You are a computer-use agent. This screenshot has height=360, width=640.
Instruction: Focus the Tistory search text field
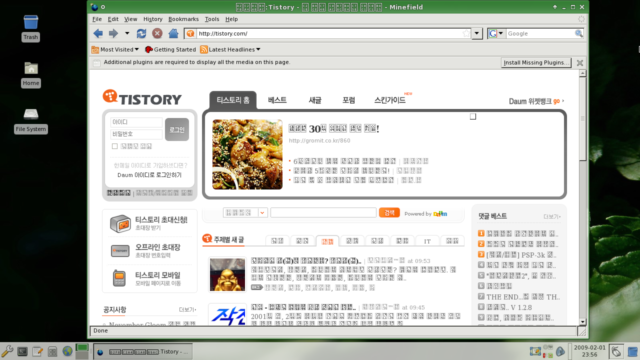click(323, 213)
